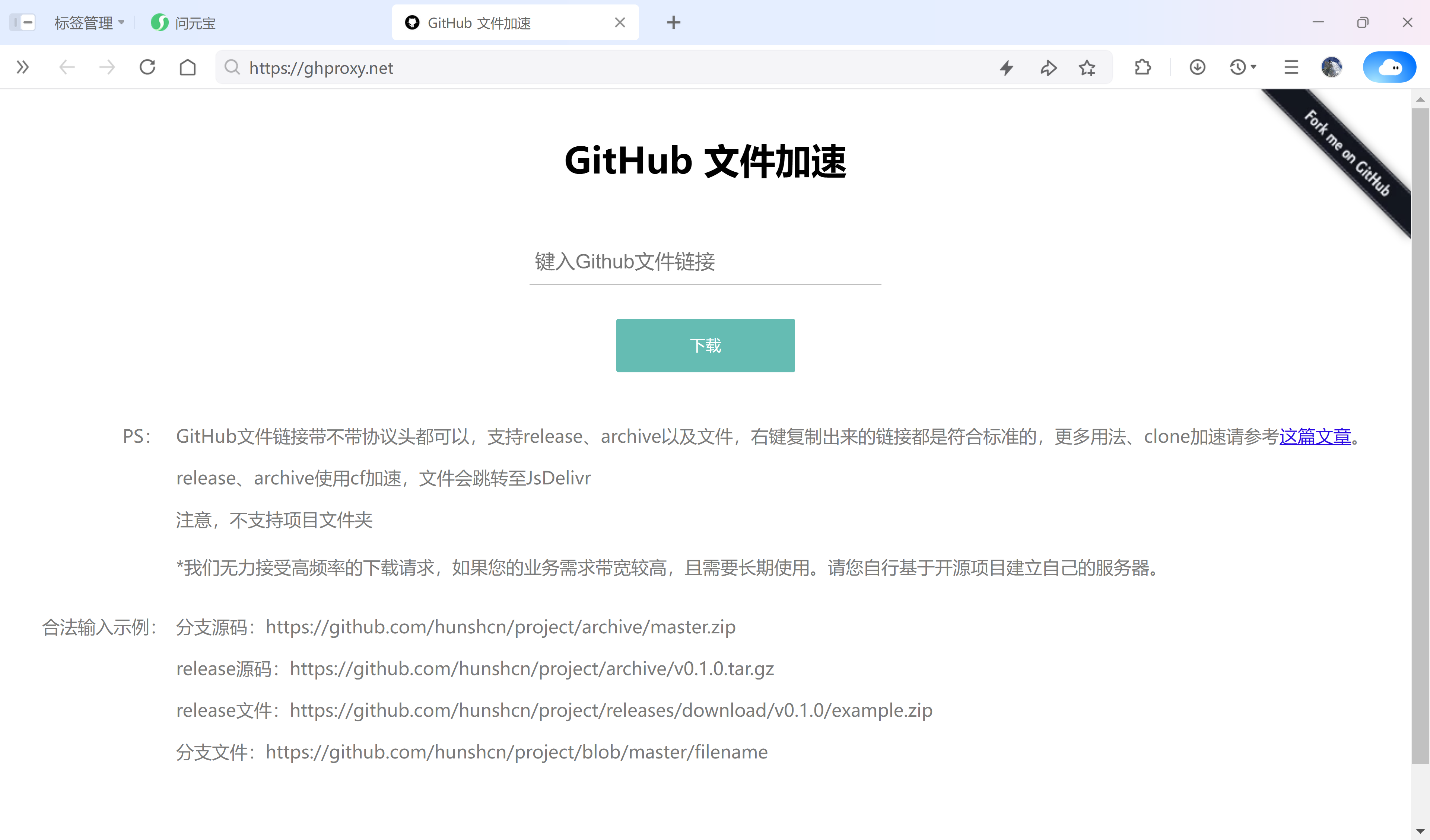Click the 下载 button
The width and height of the screenshot is (1430, 840).
pos(705,346)
